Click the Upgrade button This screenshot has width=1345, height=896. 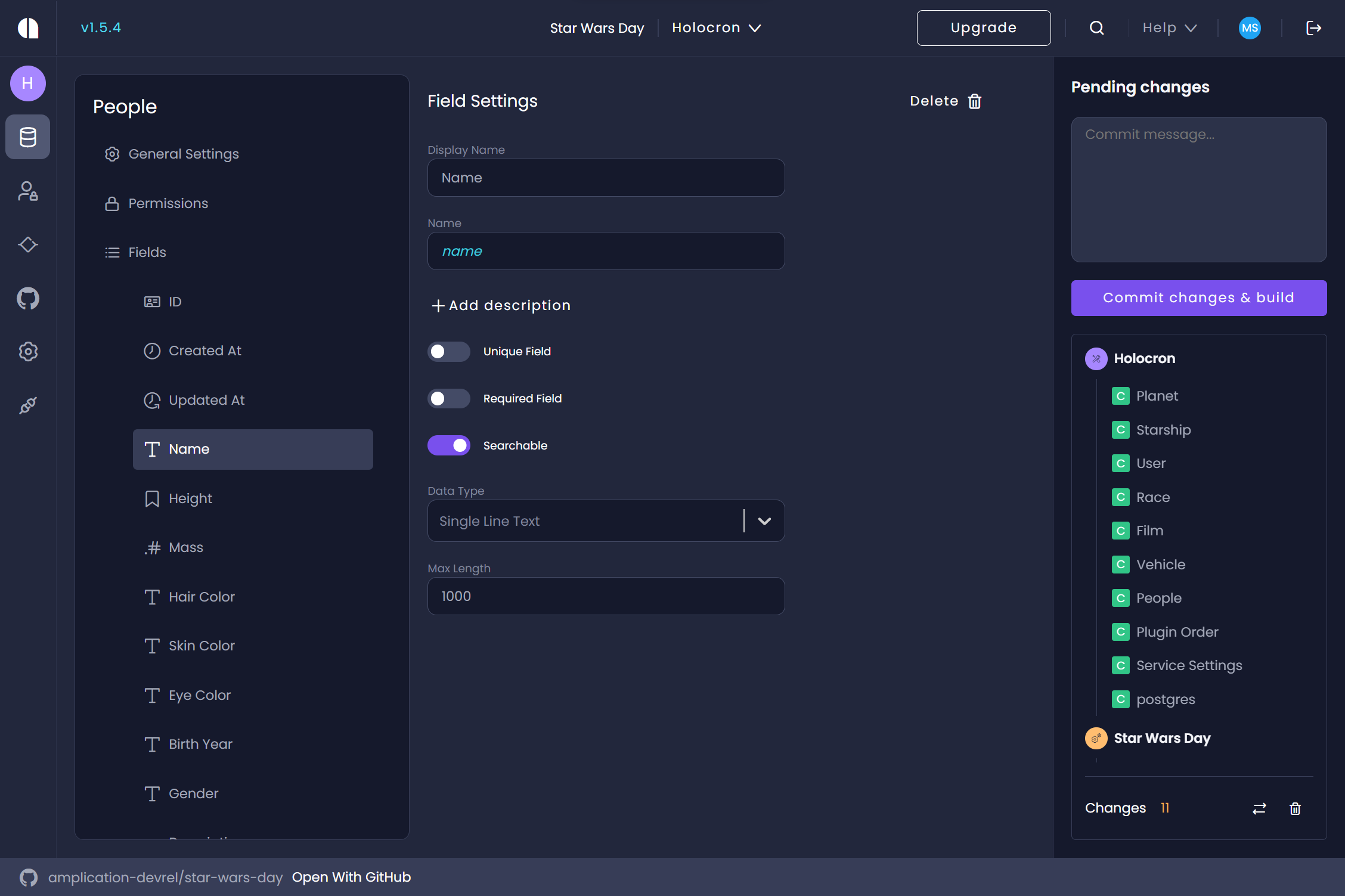click(x=984, y=28)
